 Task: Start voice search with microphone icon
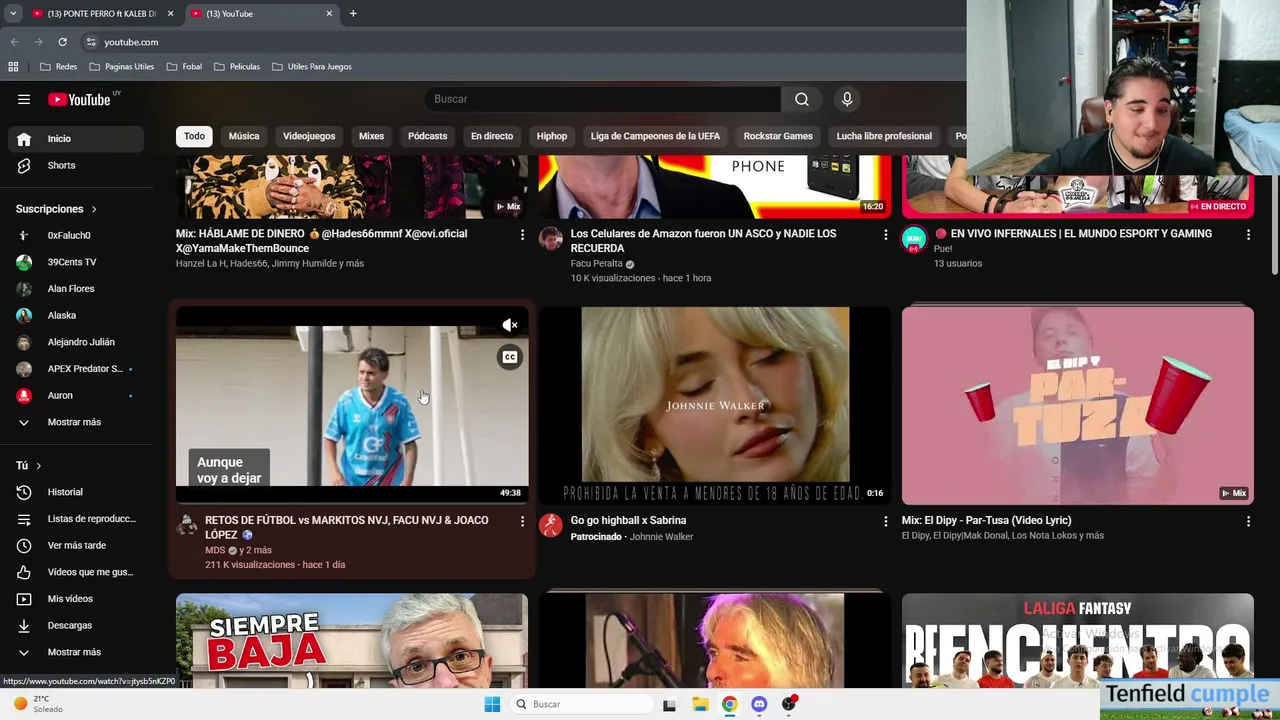pos(847,99)
